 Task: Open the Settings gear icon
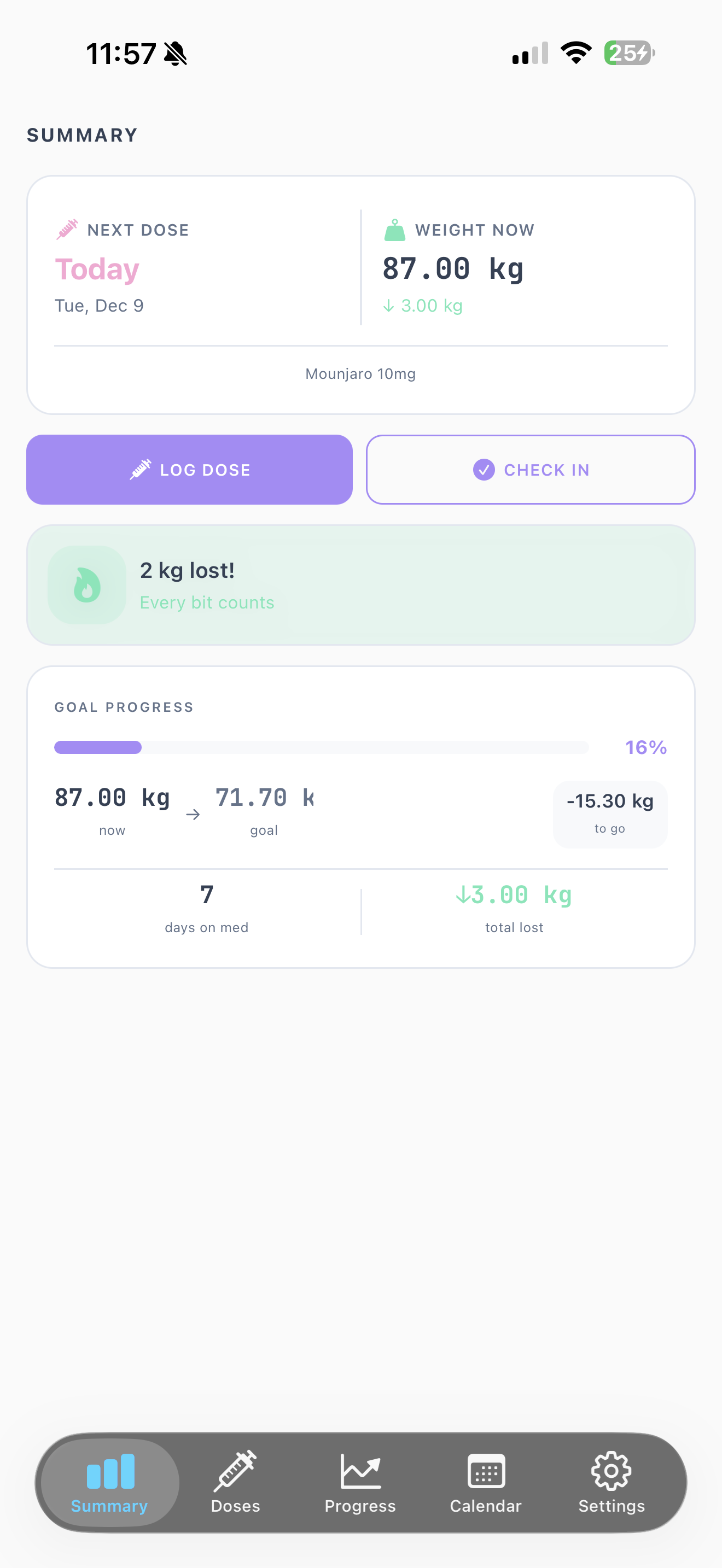[611, 1471]
